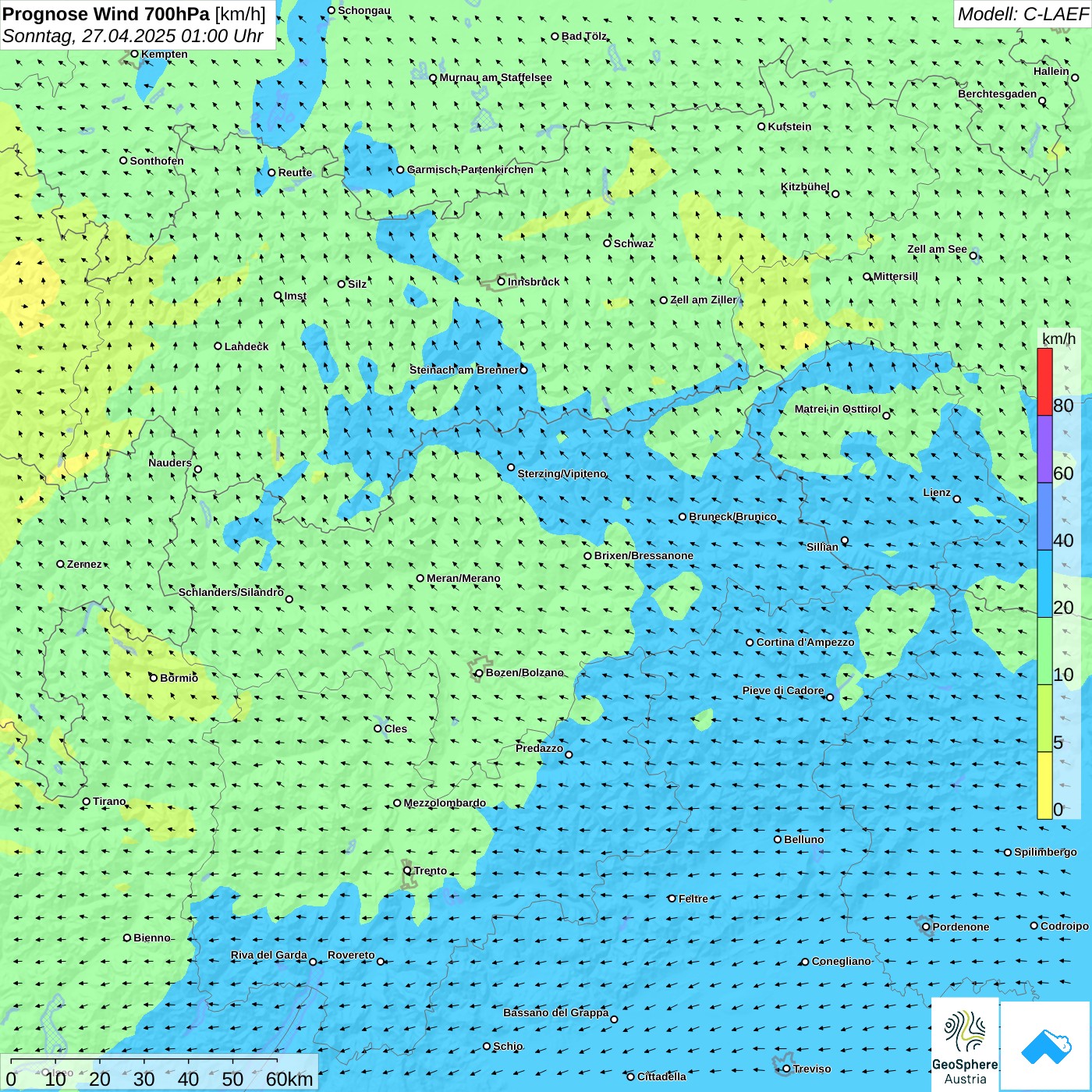Click the Imst city label
Viewport: 1092px width, 1092px height.
point(295,296)
